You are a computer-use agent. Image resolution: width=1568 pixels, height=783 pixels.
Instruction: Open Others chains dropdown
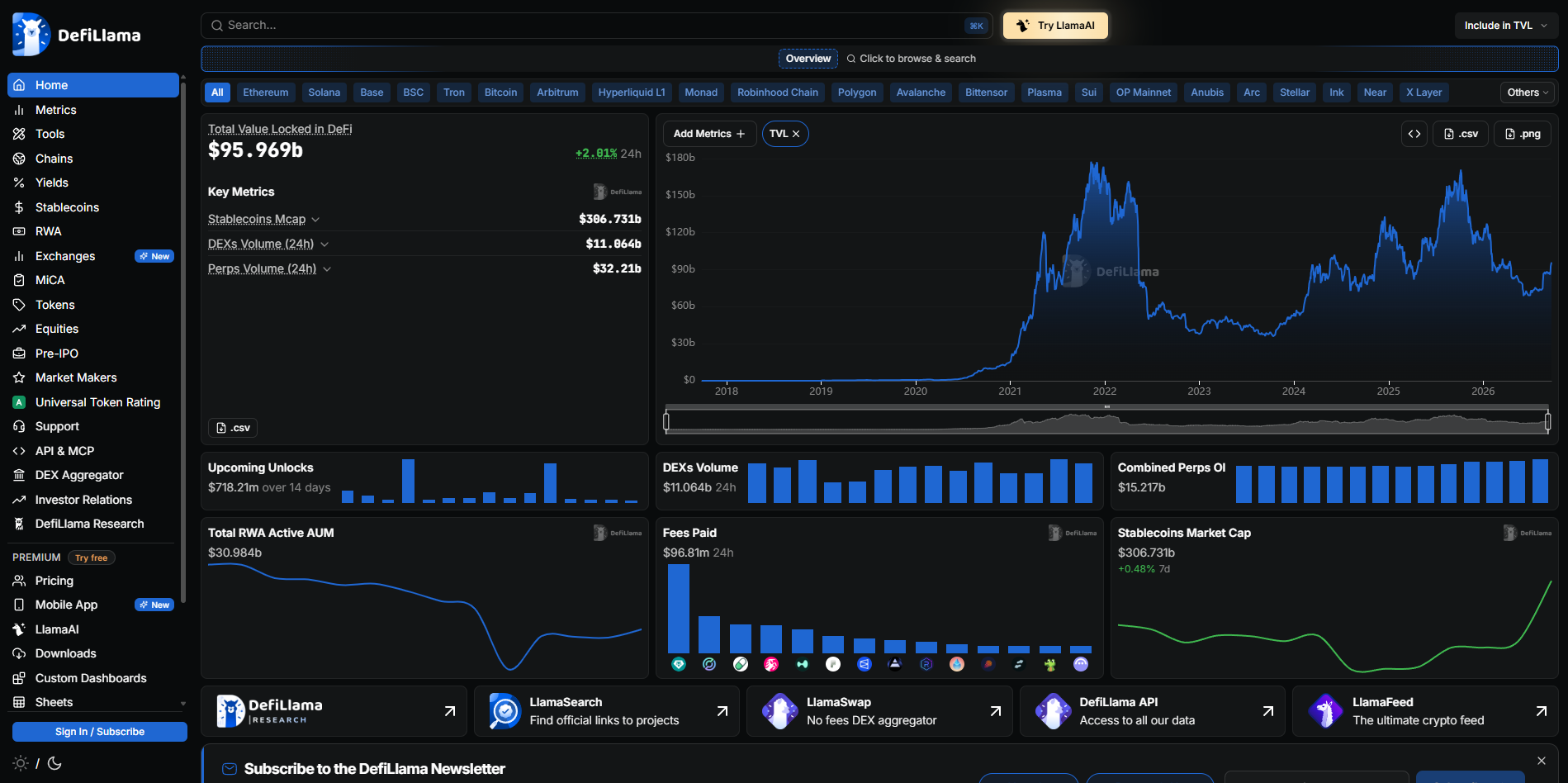[1528, 93]
